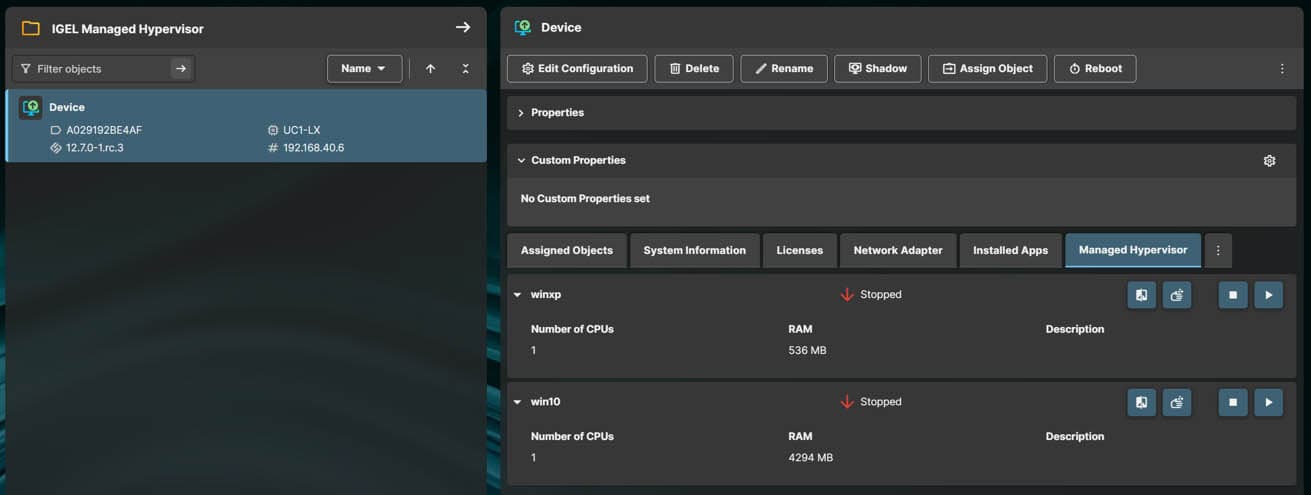Click the Device header icon in details panel
Viewport: 1311px width, 495px height.
pos(522,28)
